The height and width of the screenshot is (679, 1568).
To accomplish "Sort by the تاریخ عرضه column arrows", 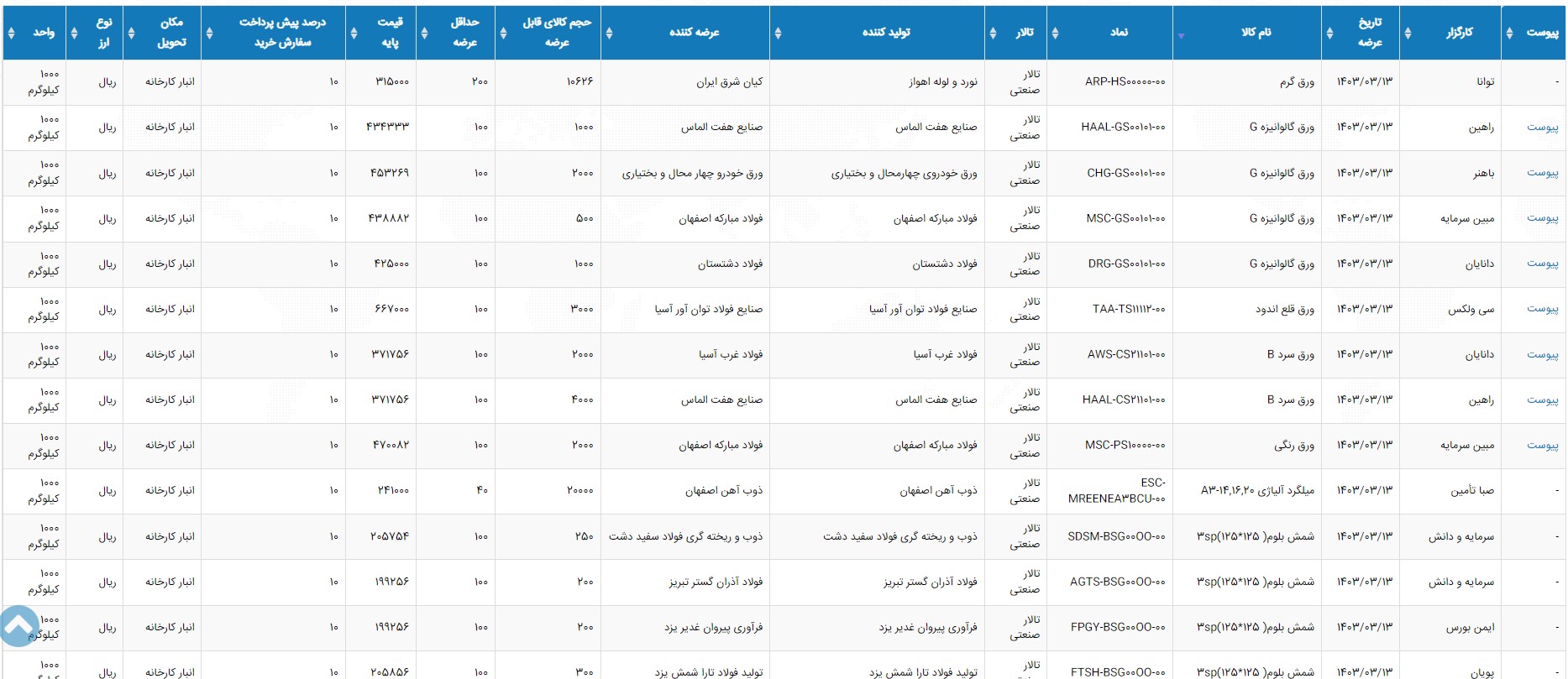I will (1329, 33).
